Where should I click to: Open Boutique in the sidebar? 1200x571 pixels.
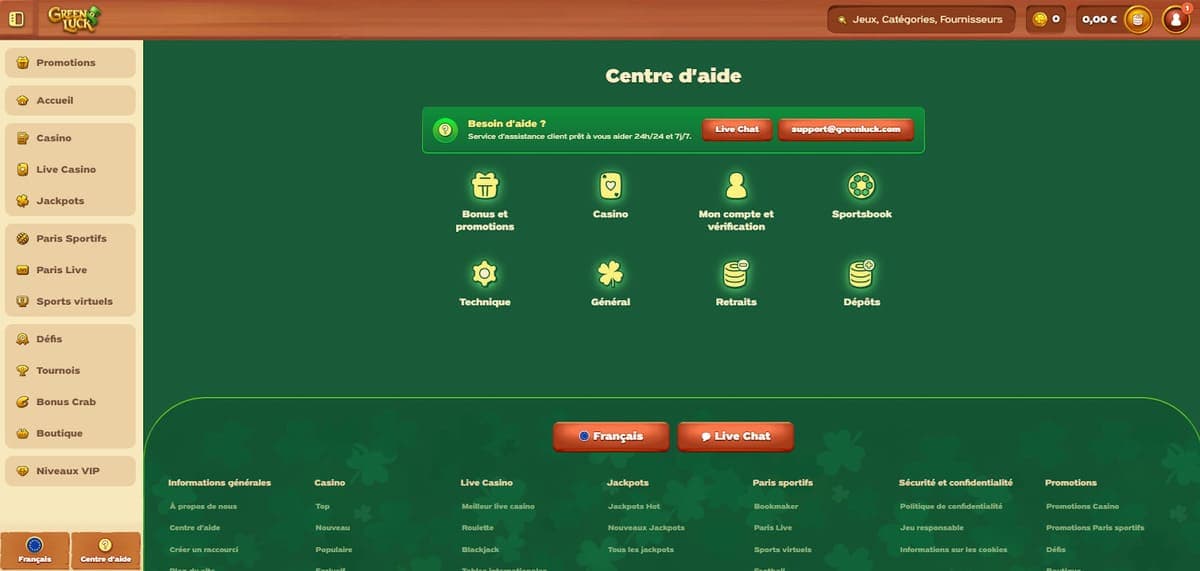coord(70,433)
